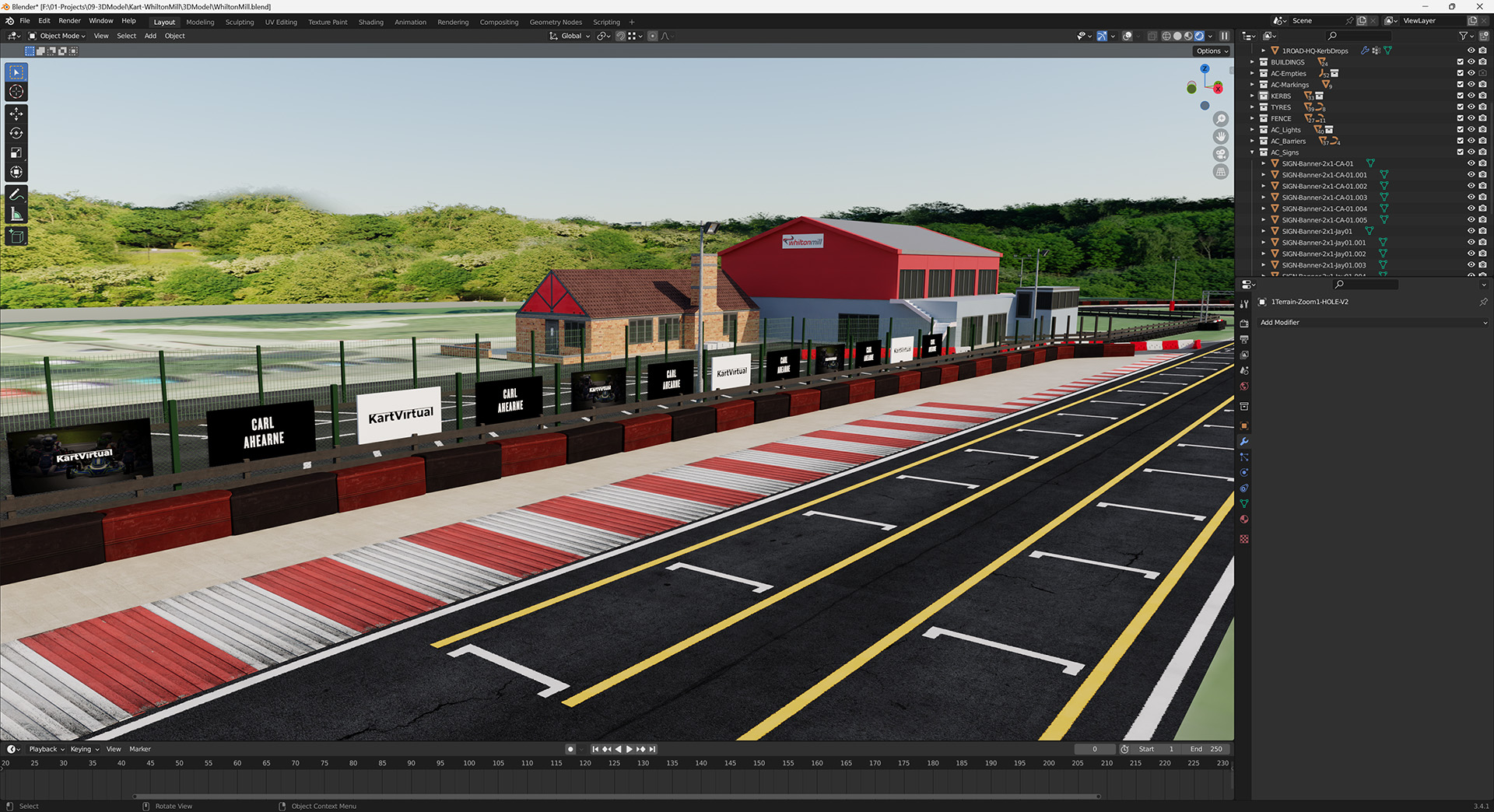The height and width of the screenshot is (812, 1494).
Task: Open the shading options dropdown arrow
Action: (x=1210, y=36)
